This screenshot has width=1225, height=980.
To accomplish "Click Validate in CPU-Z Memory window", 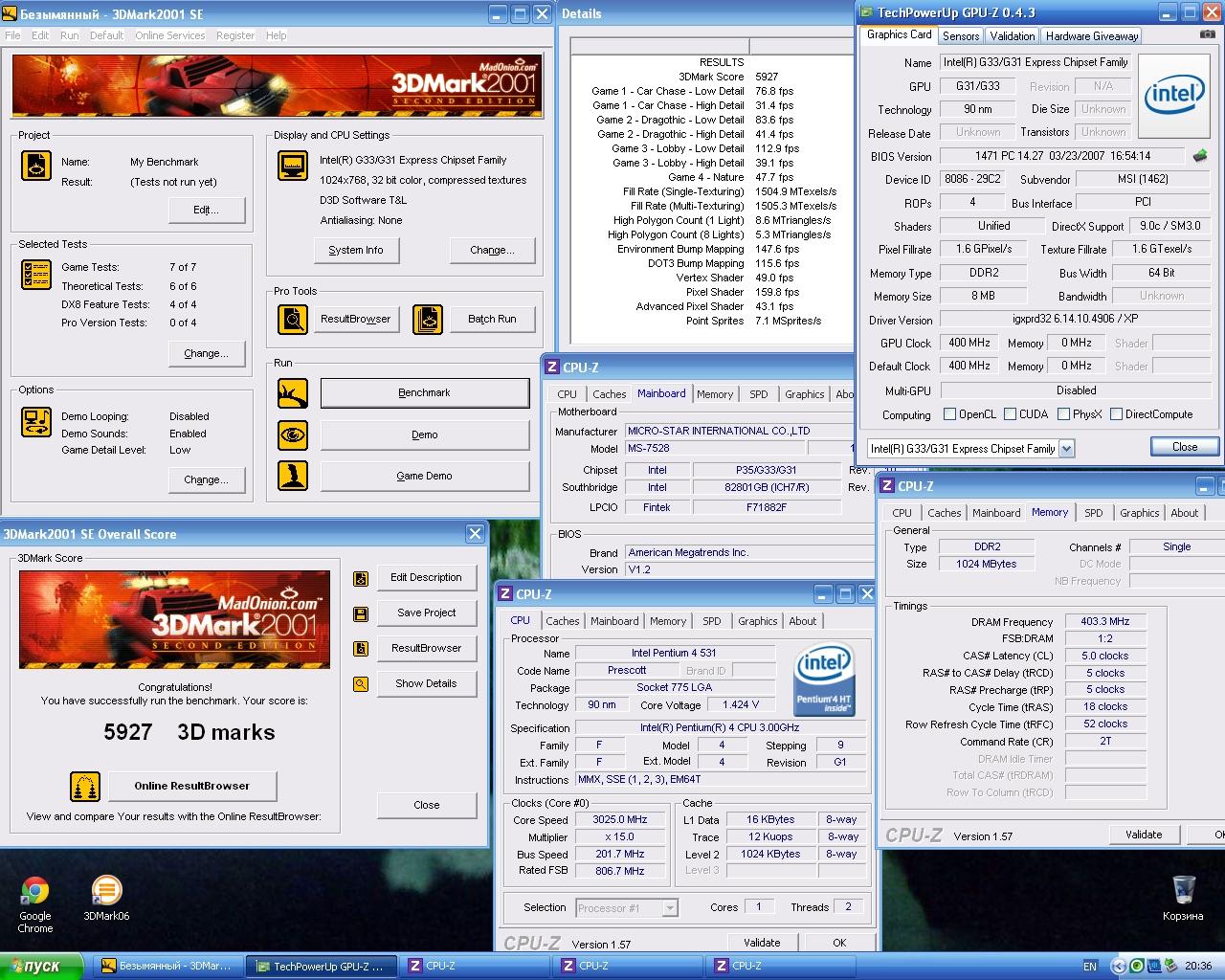I will tap(1144, 835).
